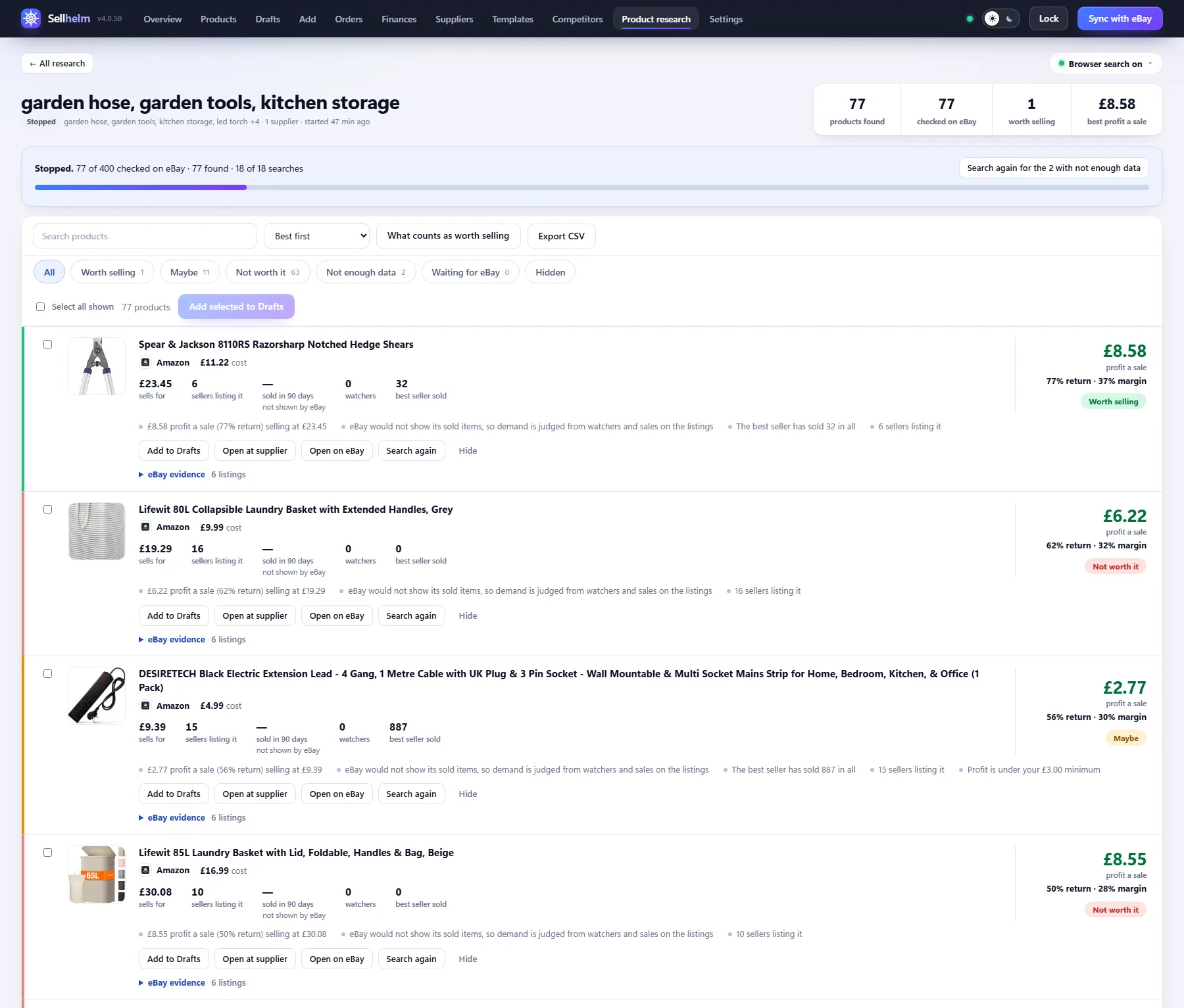Click the research progress bar

[x=592, y=187]
